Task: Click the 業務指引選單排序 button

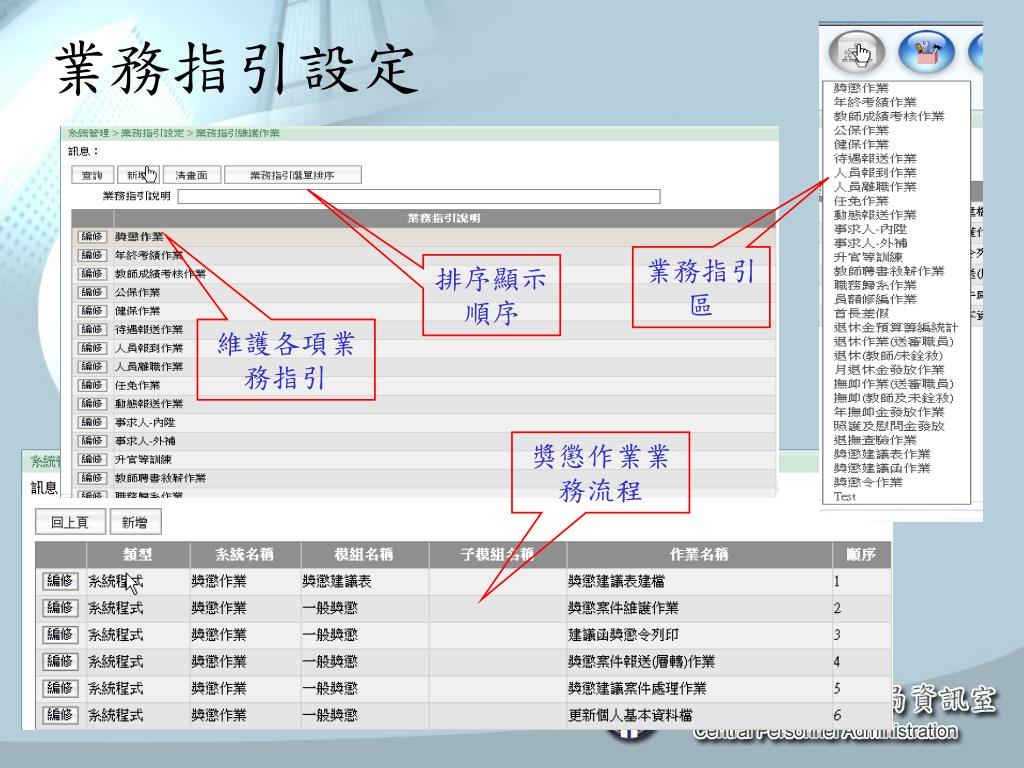Action: (293, 175)
